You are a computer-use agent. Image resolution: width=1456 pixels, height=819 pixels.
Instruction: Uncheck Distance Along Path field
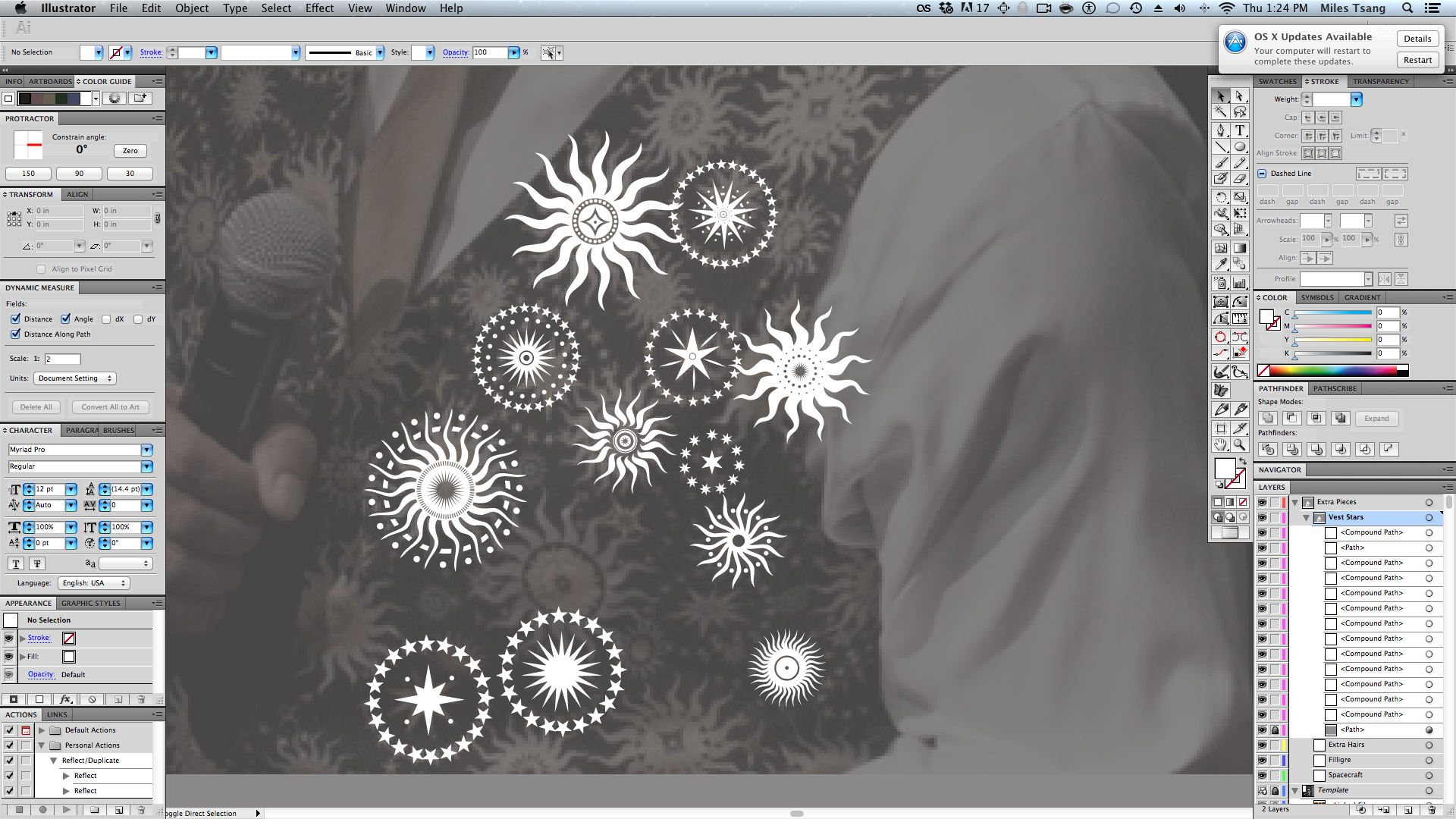tap(15, 334)
